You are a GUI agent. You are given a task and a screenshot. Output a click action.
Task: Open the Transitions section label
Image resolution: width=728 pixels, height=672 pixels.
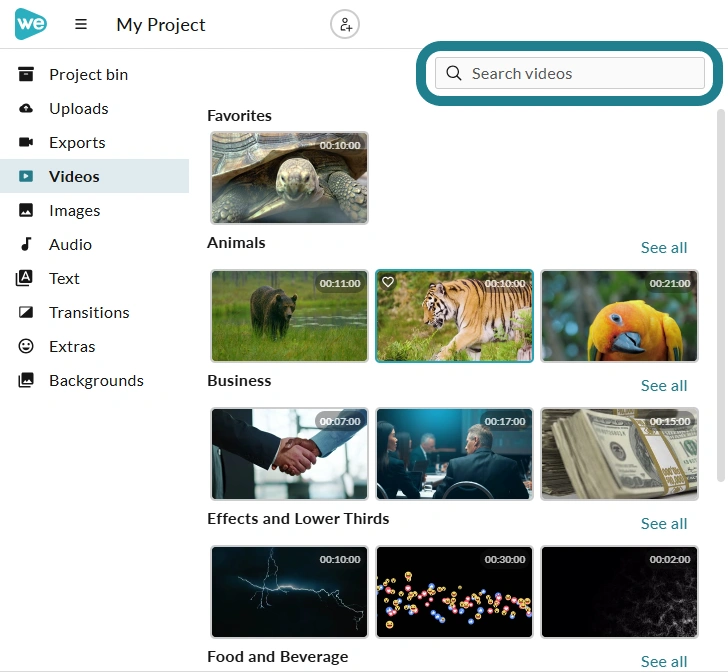pyautogui.click(x=90, y=313)
